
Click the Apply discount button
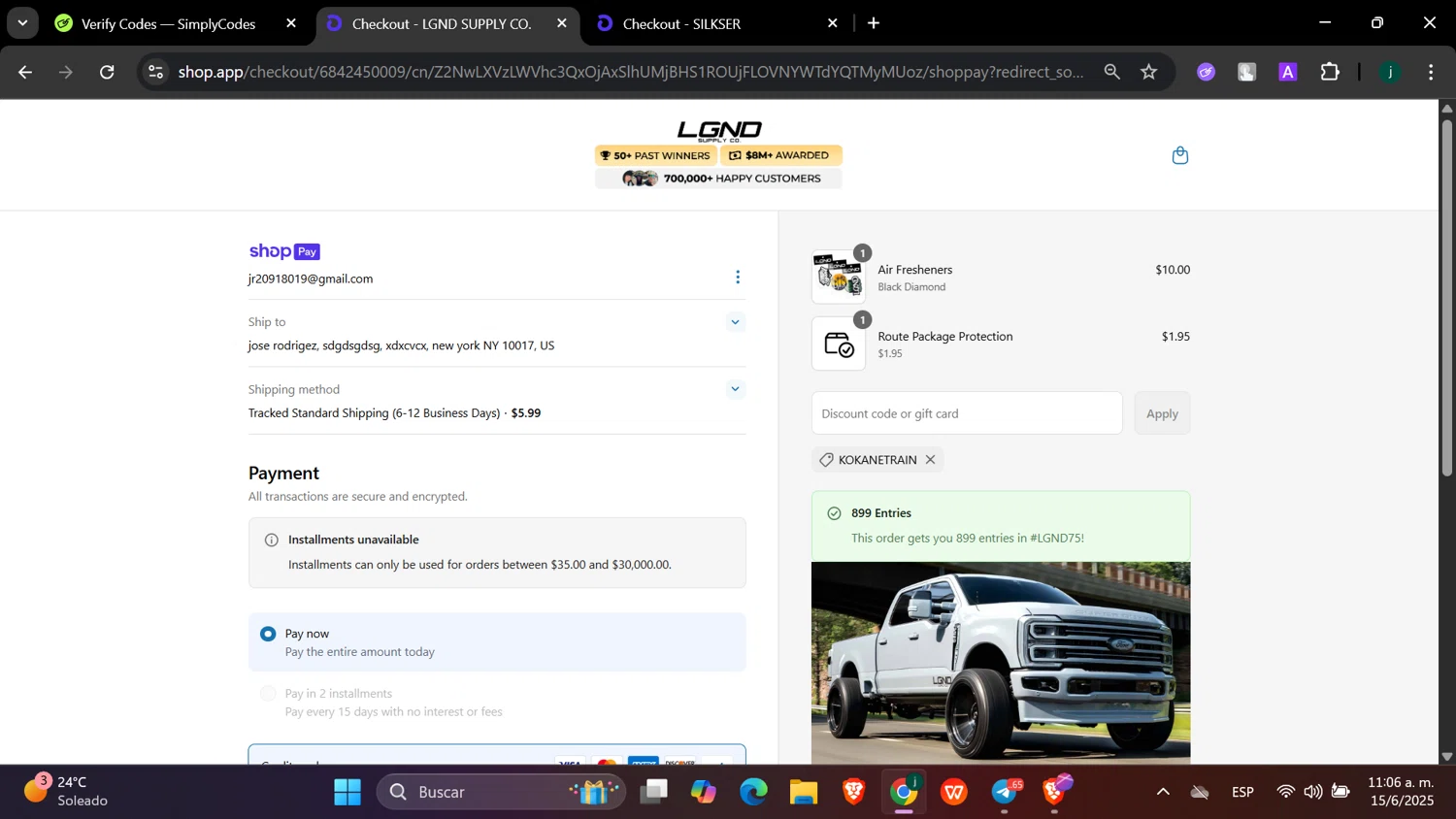click(1162, 413)
